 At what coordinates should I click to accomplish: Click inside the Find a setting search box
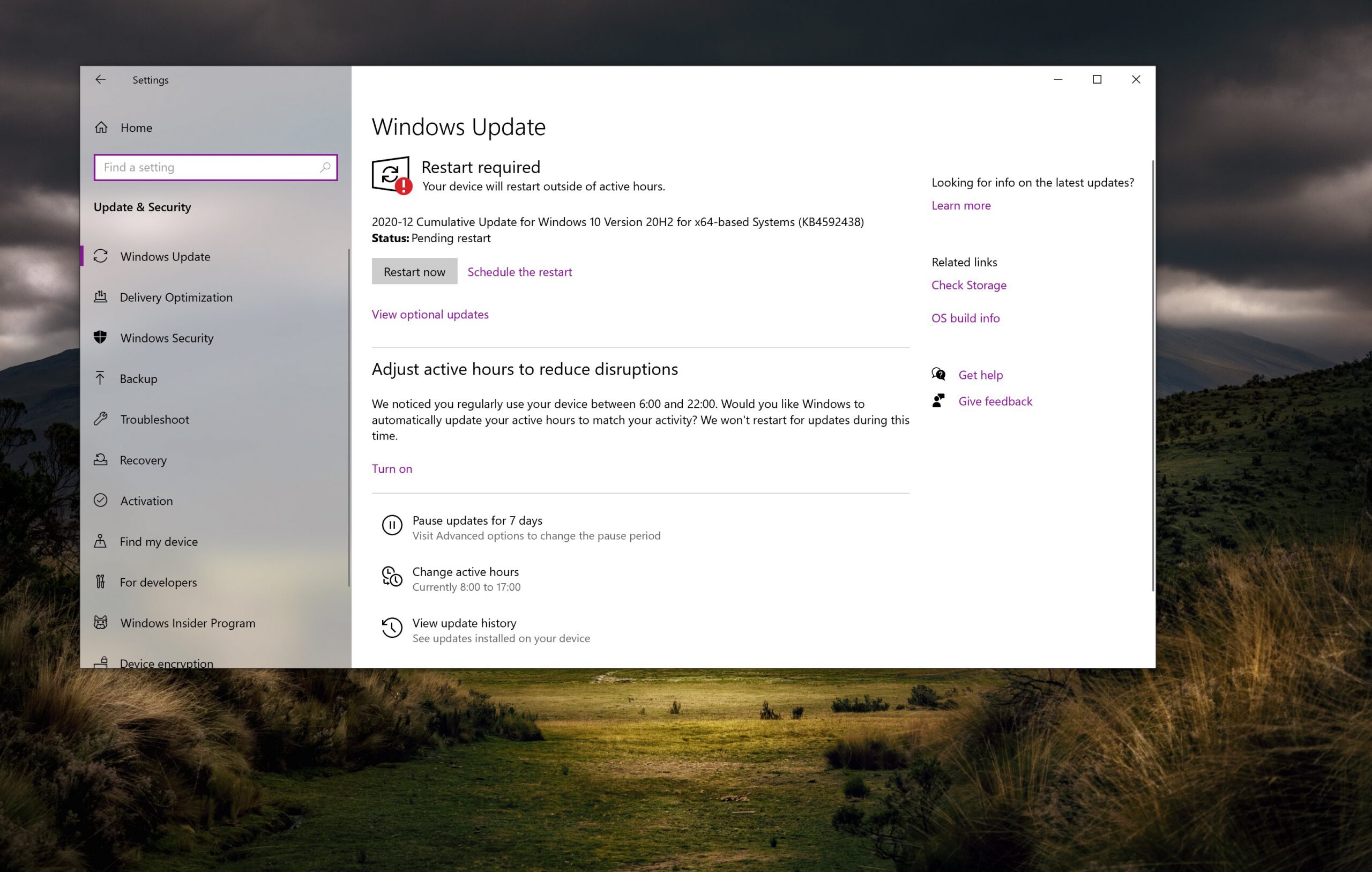click(205, 168)
